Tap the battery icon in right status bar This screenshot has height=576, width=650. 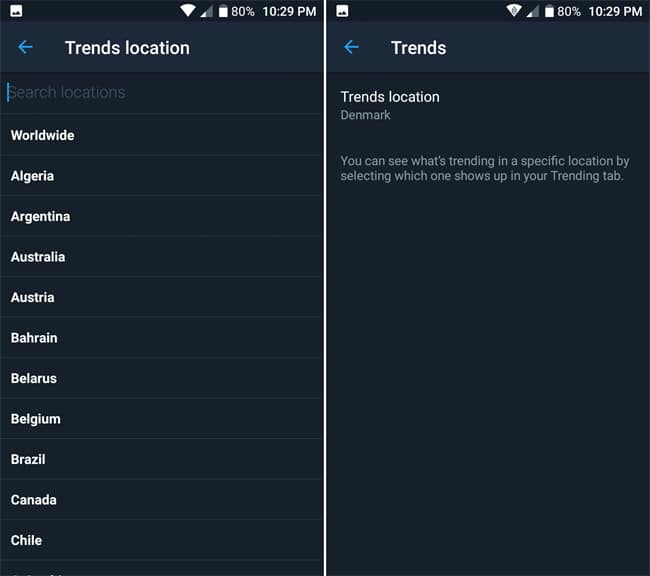[548, 11]
